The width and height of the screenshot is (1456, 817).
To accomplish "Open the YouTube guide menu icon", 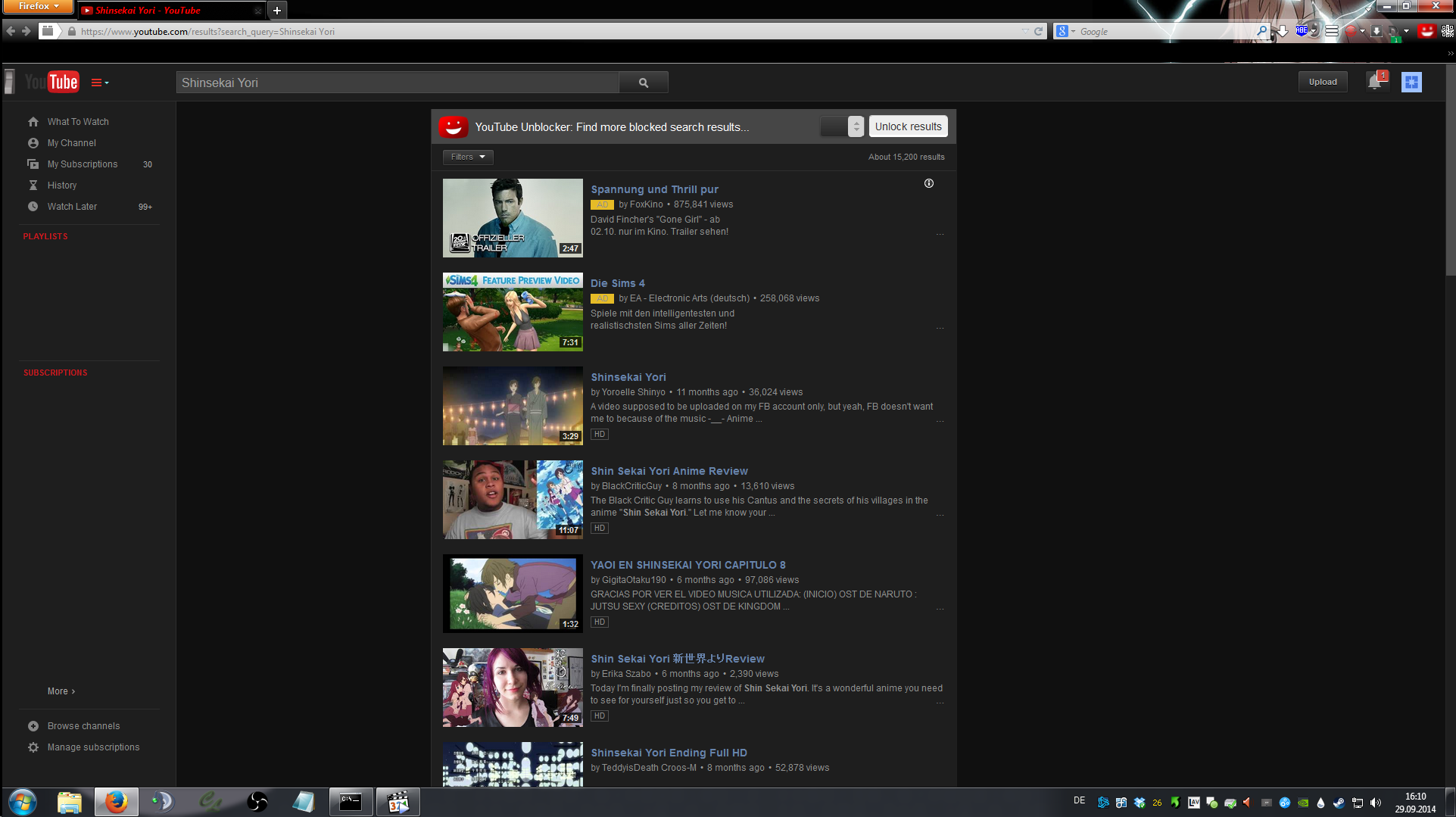I will click(x=99, y=83).
